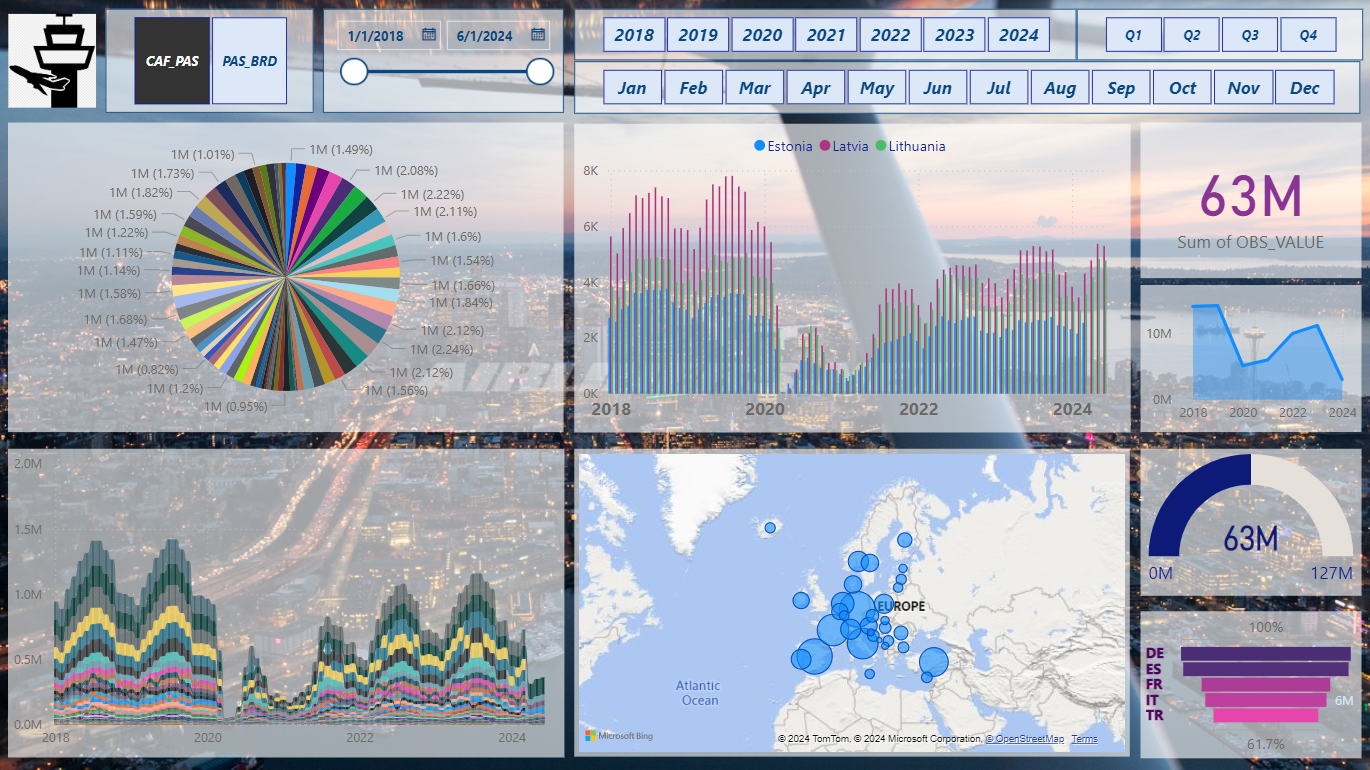Click the Iceland bubble on the map
Screen dimensions: 1370x770
pos(770,527)
